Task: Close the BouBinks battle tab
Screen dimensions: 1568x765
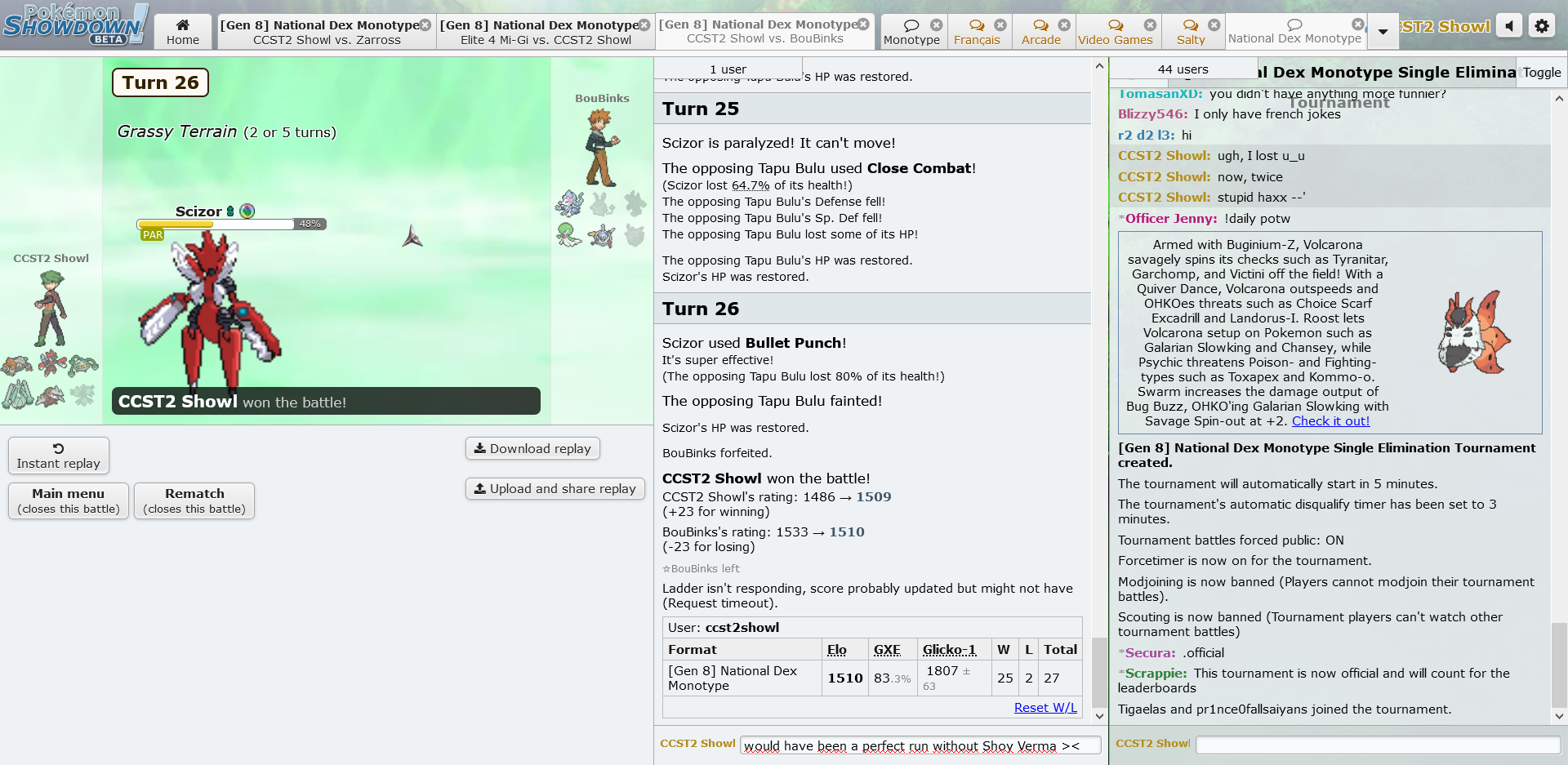Action: point(863,24)
